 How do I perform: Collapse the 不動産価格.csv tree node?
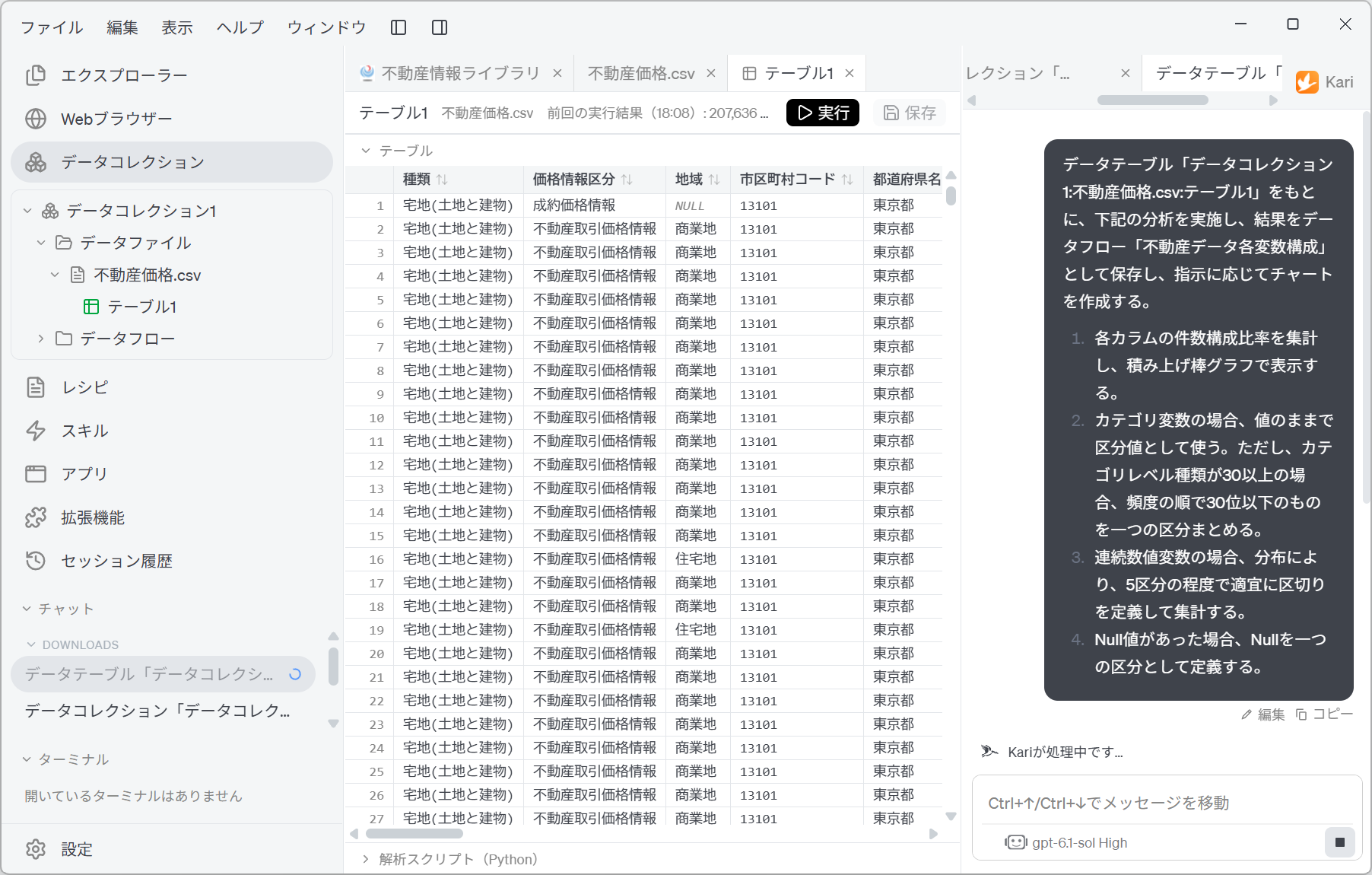(55, 275)
